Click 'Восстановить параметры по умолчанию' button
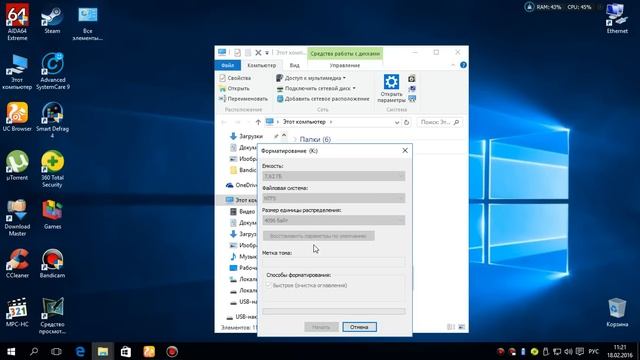This screenshot has height=360, width=640. click(x=318, y=236)
